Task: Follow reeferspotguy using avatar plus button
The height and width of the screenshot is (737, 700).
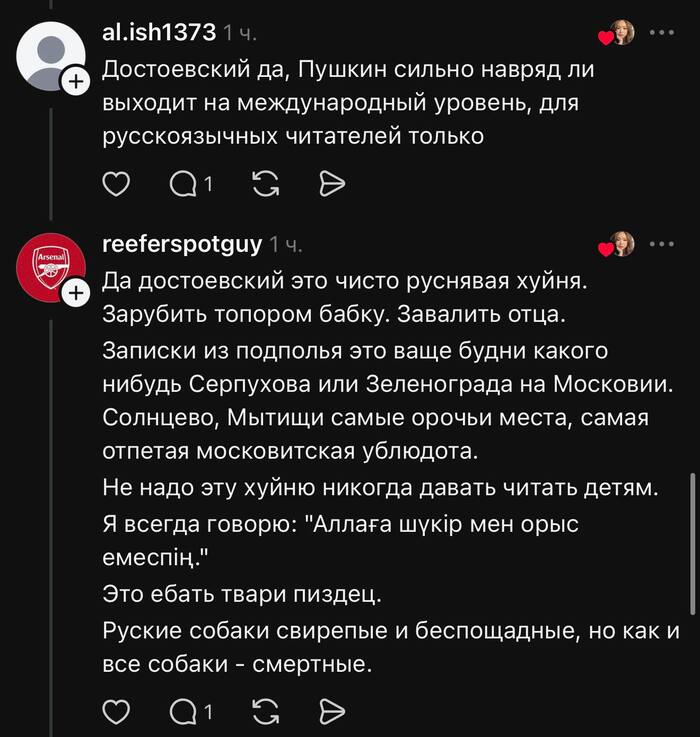Action: pos(76,294)
